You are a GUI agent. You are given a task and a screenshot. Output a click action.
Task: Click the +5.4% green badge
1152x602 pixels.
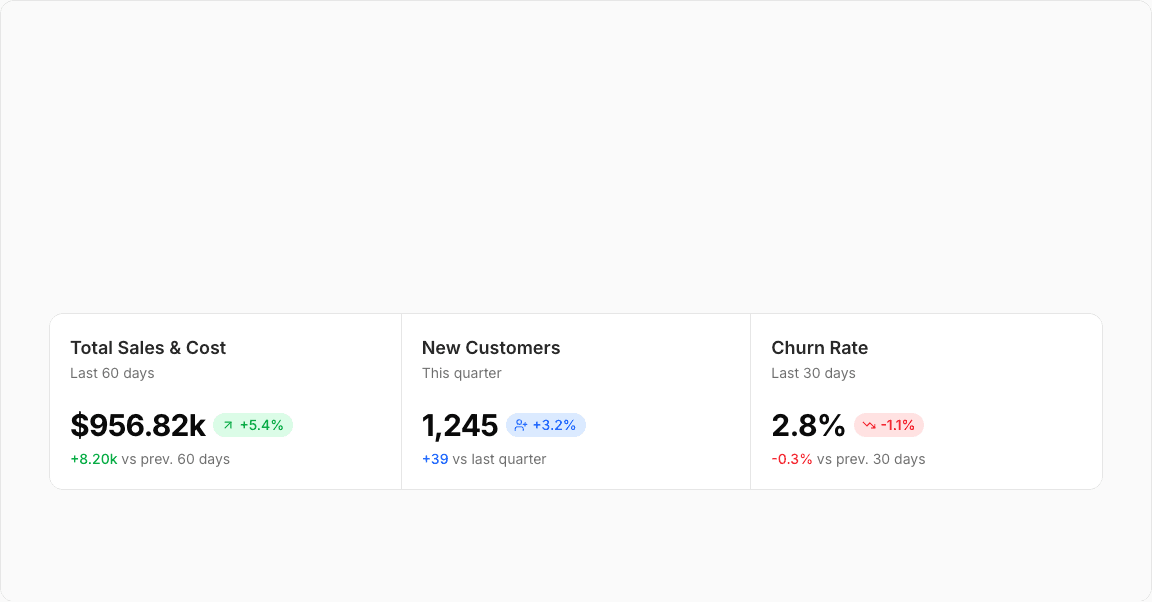click(x=253, y=425)
